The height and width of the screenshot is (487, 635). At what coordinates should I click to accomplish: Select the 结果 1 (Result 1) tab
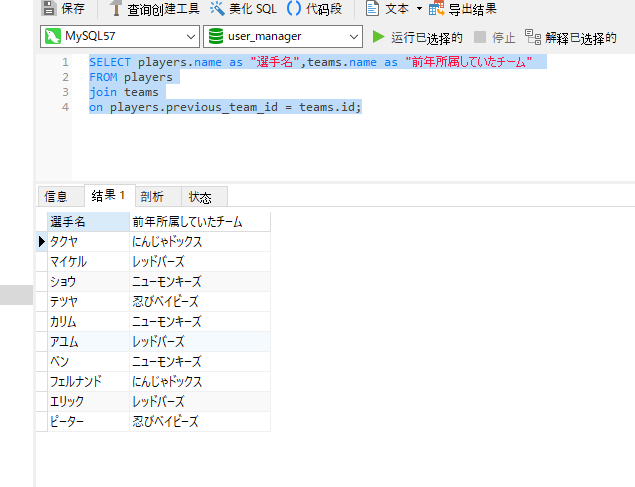[108, 196]
